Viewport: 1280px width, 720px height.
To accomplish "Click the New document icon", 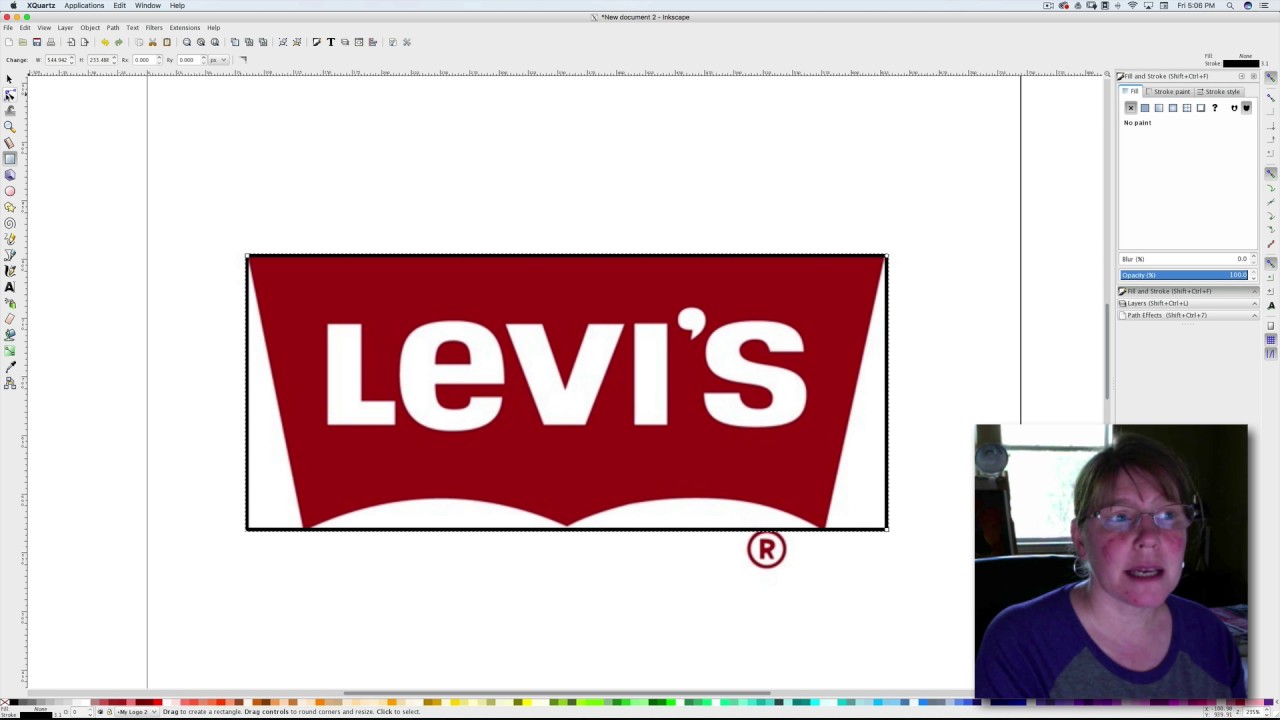I will click(x=8, y=42).
